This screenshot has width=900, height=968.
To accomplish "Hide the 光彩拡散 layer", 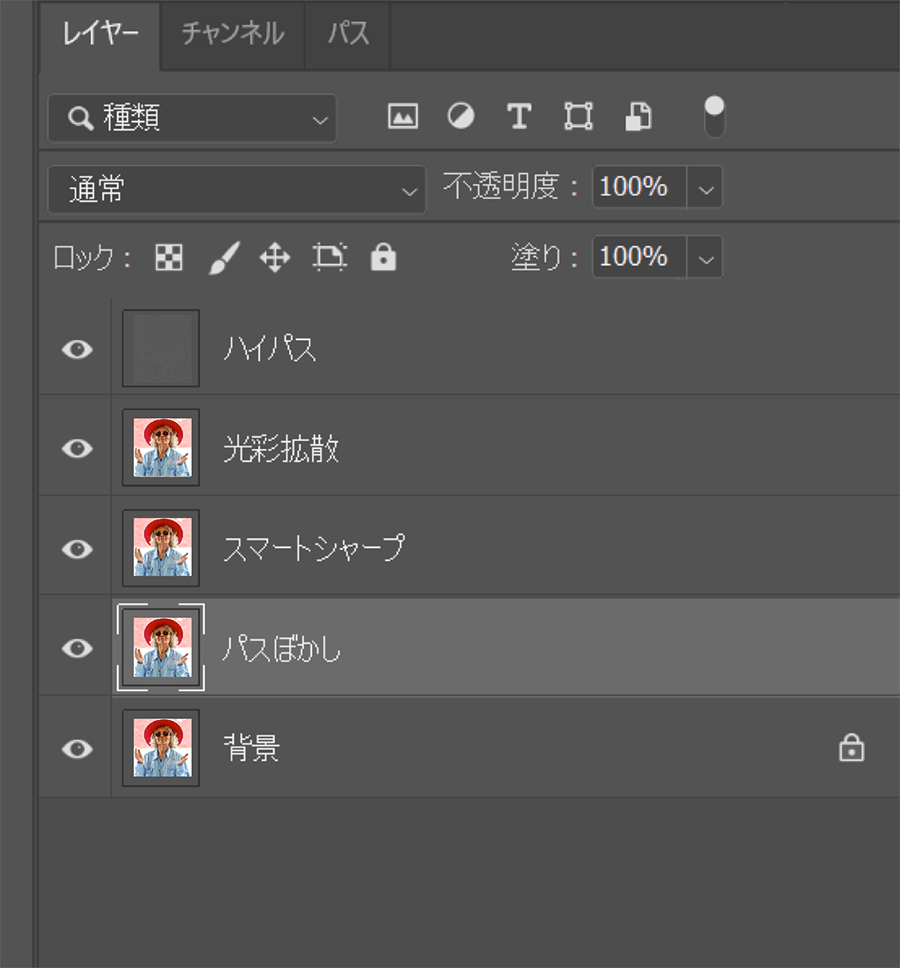I will [x=77, y=448].
